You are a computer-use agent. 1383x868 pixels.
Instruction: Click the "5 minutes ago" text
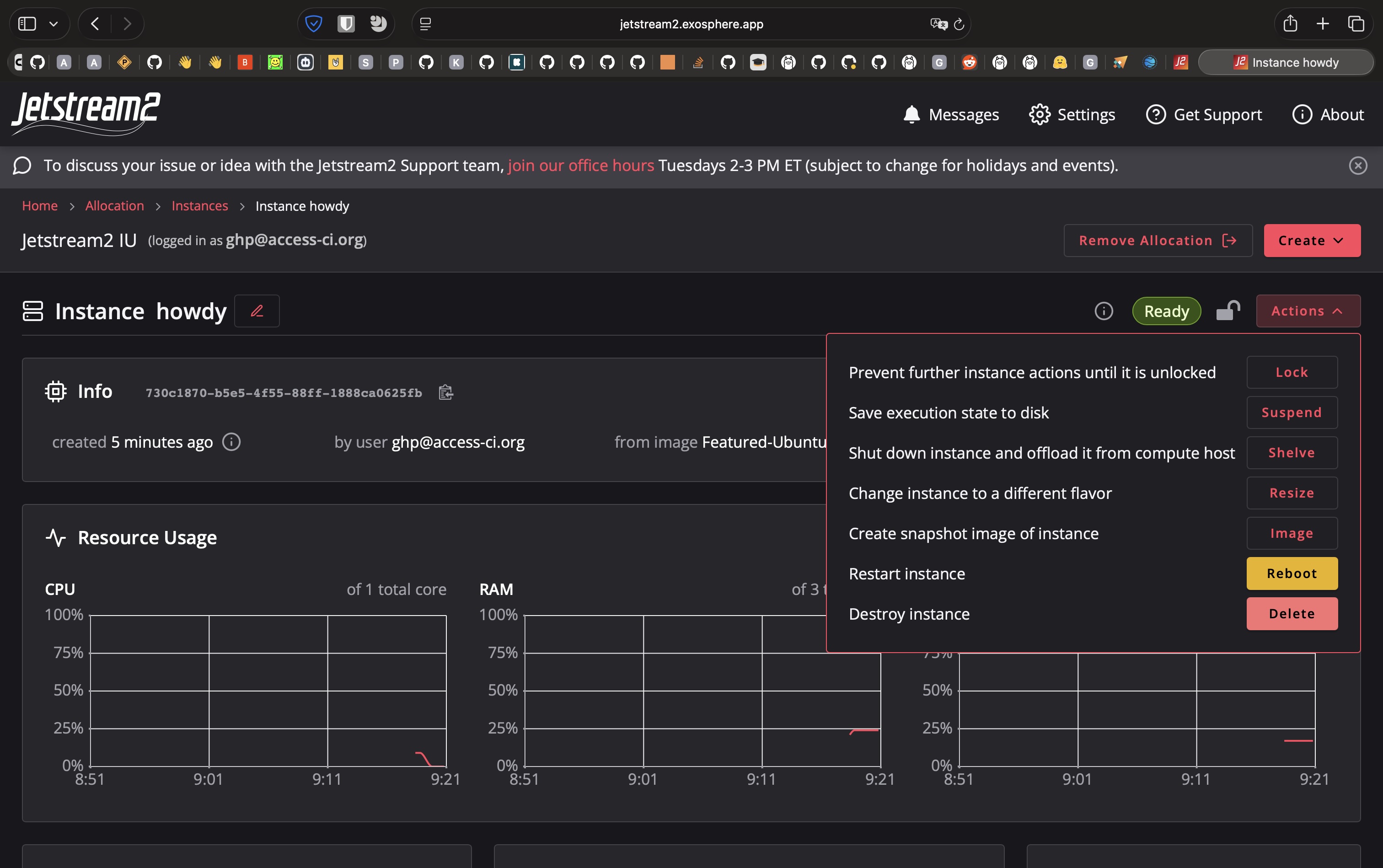coord(162,442)
